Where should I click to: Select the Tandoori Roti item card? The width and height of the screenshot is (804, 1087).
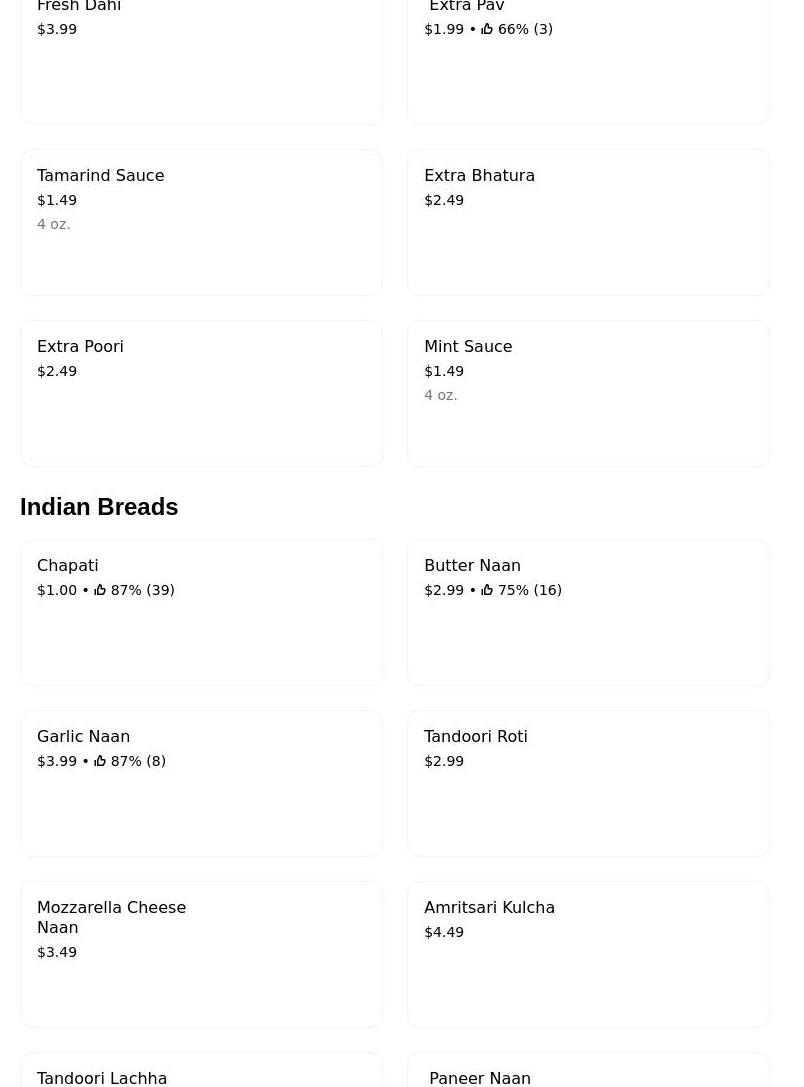click(x=588, y=783)
